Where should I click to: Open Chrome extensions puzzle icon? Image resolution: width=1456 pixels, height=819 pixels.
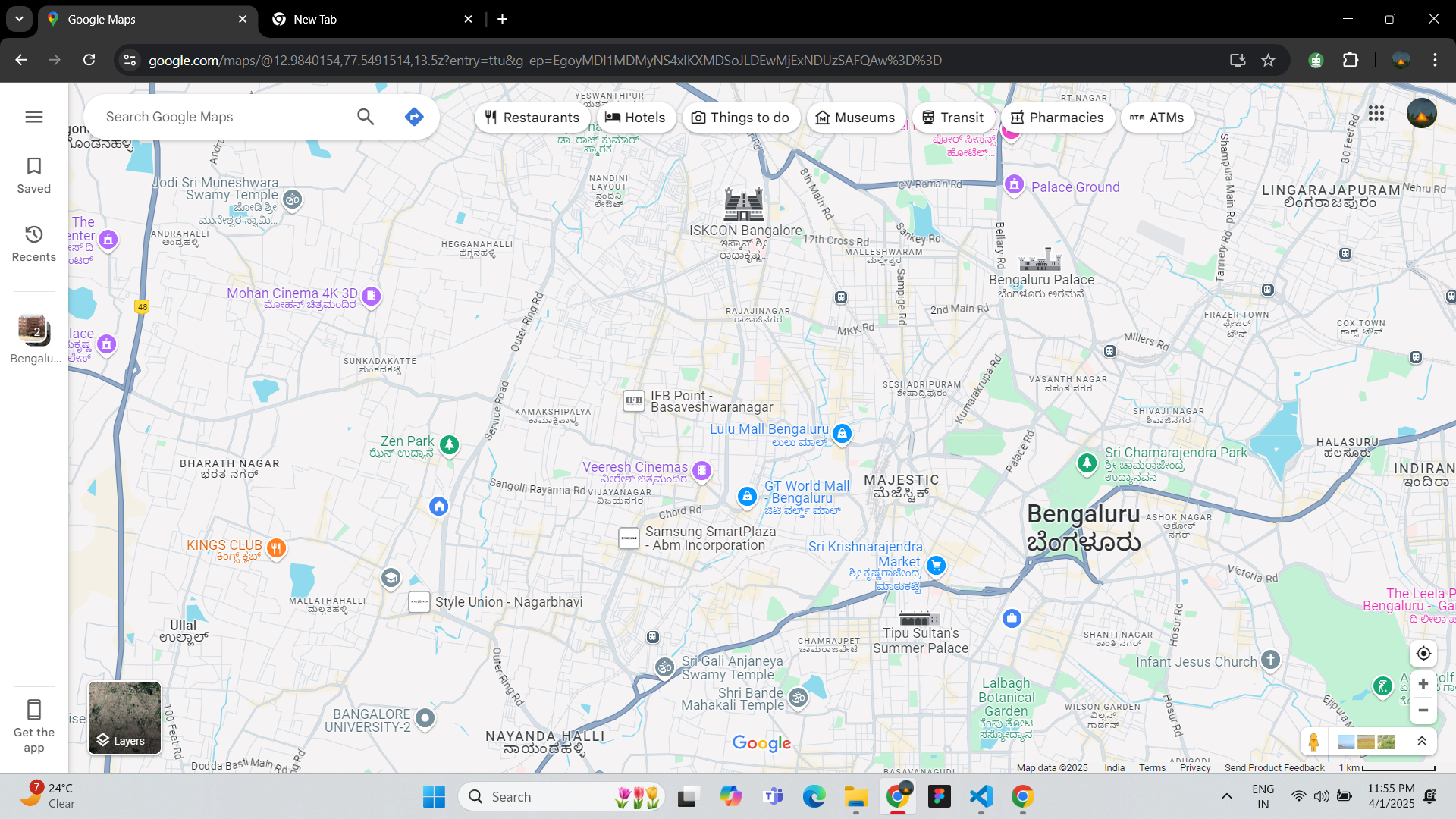click(x=1351, y=60)
